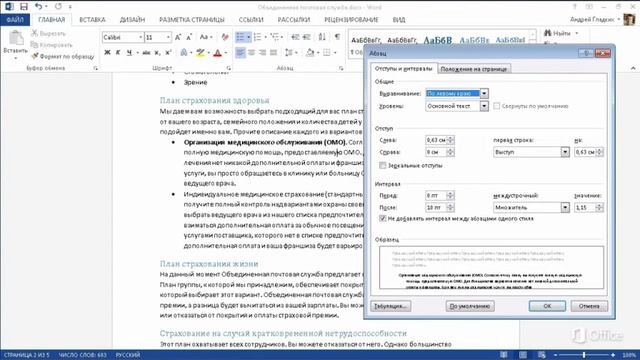Click the numbered list icon

257,37
